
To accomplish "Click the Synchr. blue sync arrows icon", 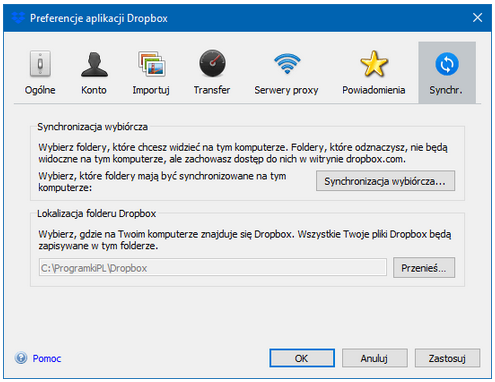I will pos(447,64).
